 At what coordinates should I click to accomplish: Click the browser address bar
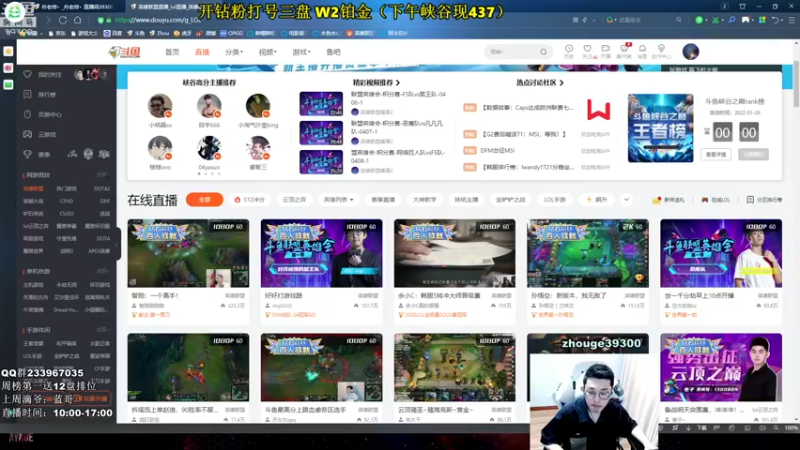[332, 20]
